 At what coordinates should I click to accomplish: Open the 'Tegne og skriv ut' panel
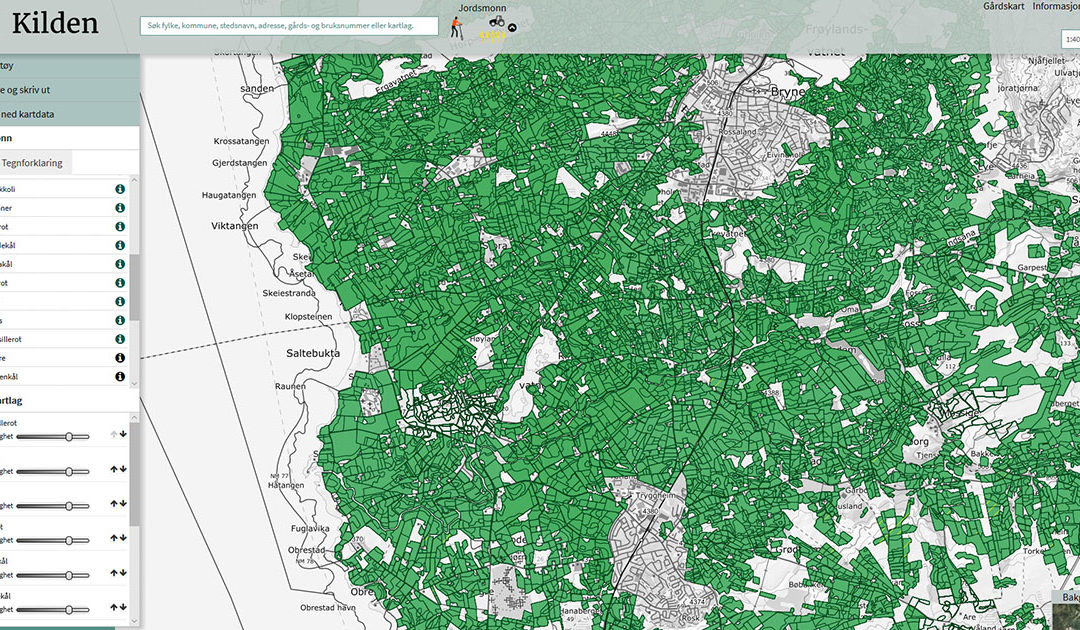click(60, 90)
